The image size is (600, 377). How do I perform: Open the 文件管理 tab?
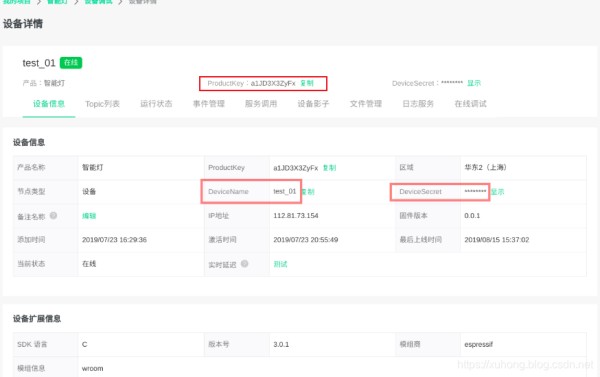point(366,104)
